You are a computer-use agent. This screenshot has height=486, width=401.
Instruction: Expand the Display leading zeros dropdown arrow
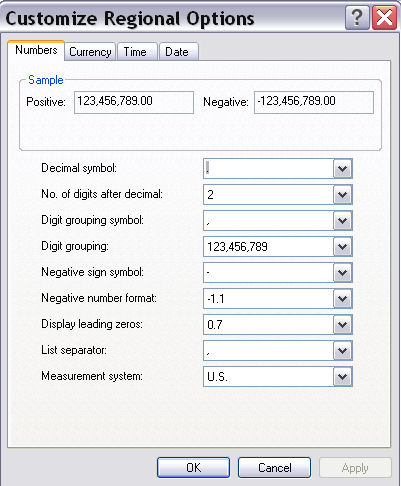coord(342,325)
